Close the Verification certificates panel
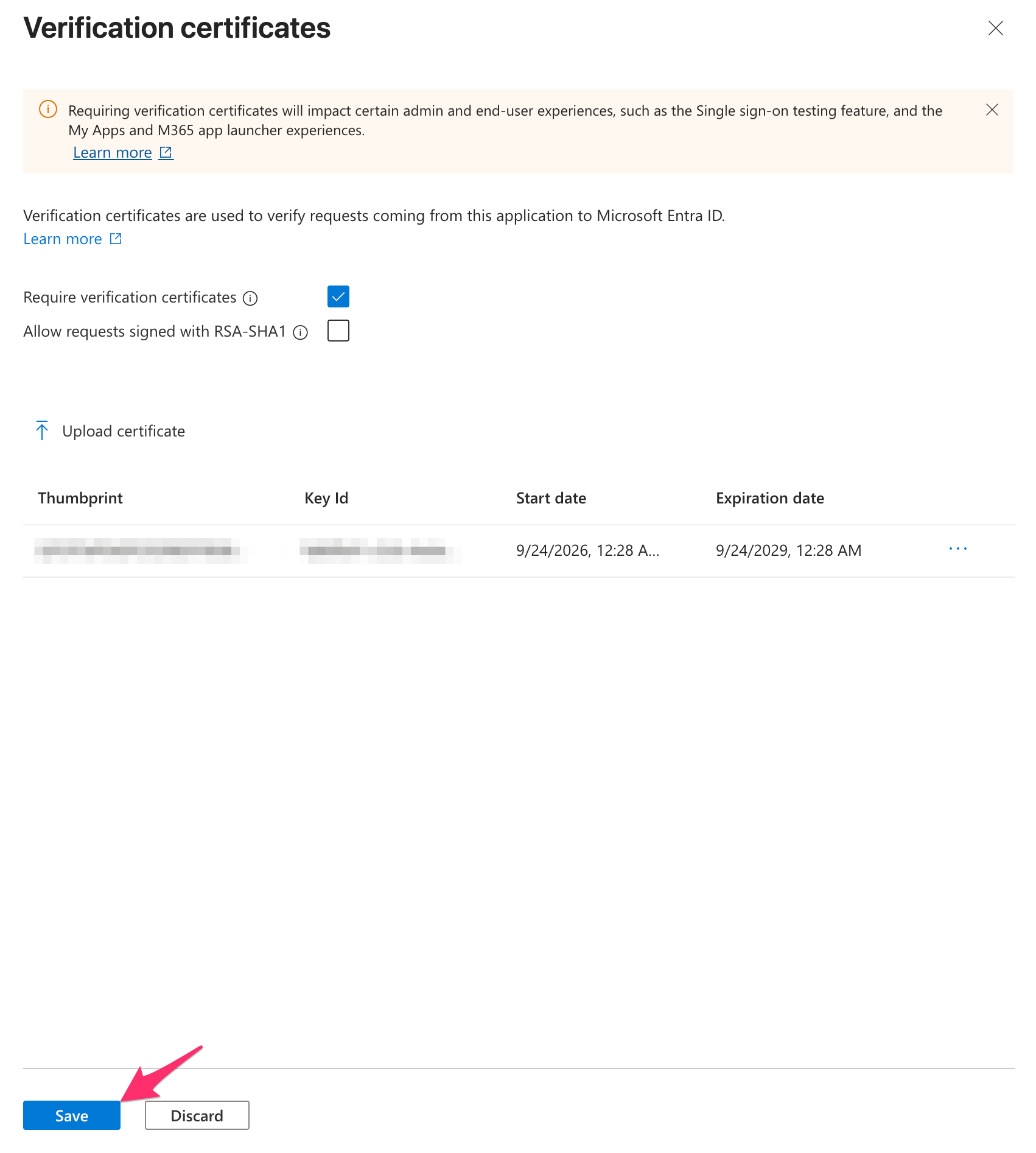The width and height of the screenshot is (1036, 1153). (995, 28)
